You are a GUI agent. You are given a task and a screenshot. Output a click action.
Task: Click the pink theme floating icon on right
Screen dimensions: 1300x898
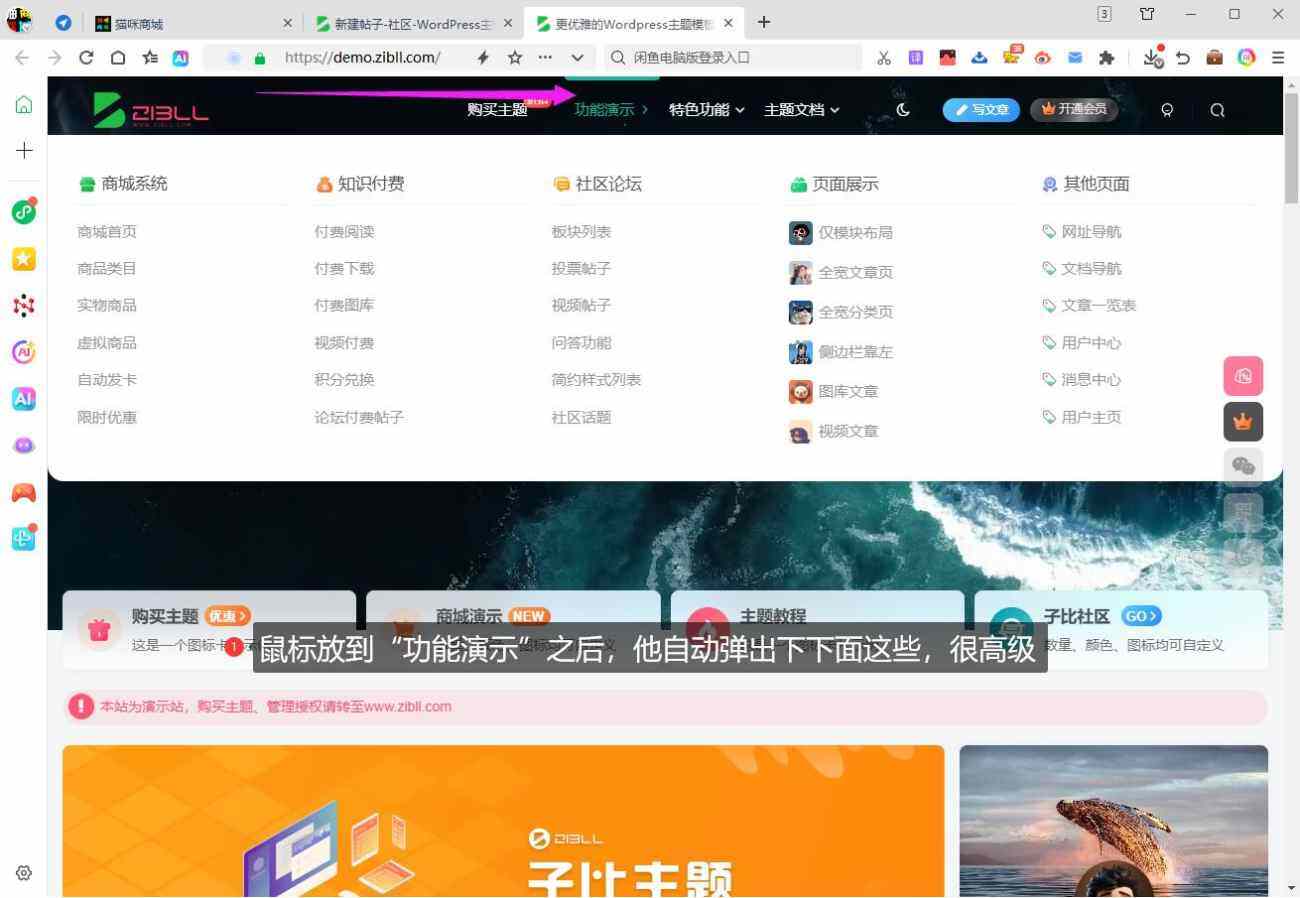[1243, 376]
